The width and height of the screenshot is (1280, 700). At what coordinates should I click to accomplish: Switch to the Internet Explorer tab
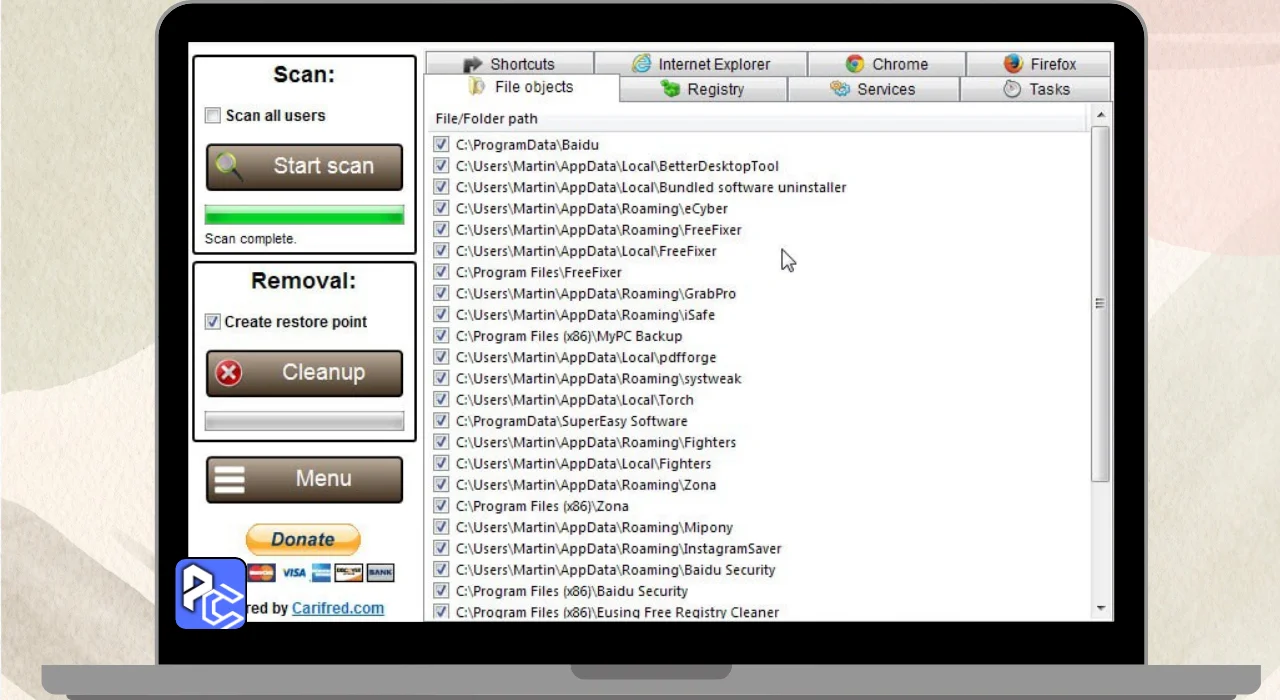[701, 64]
